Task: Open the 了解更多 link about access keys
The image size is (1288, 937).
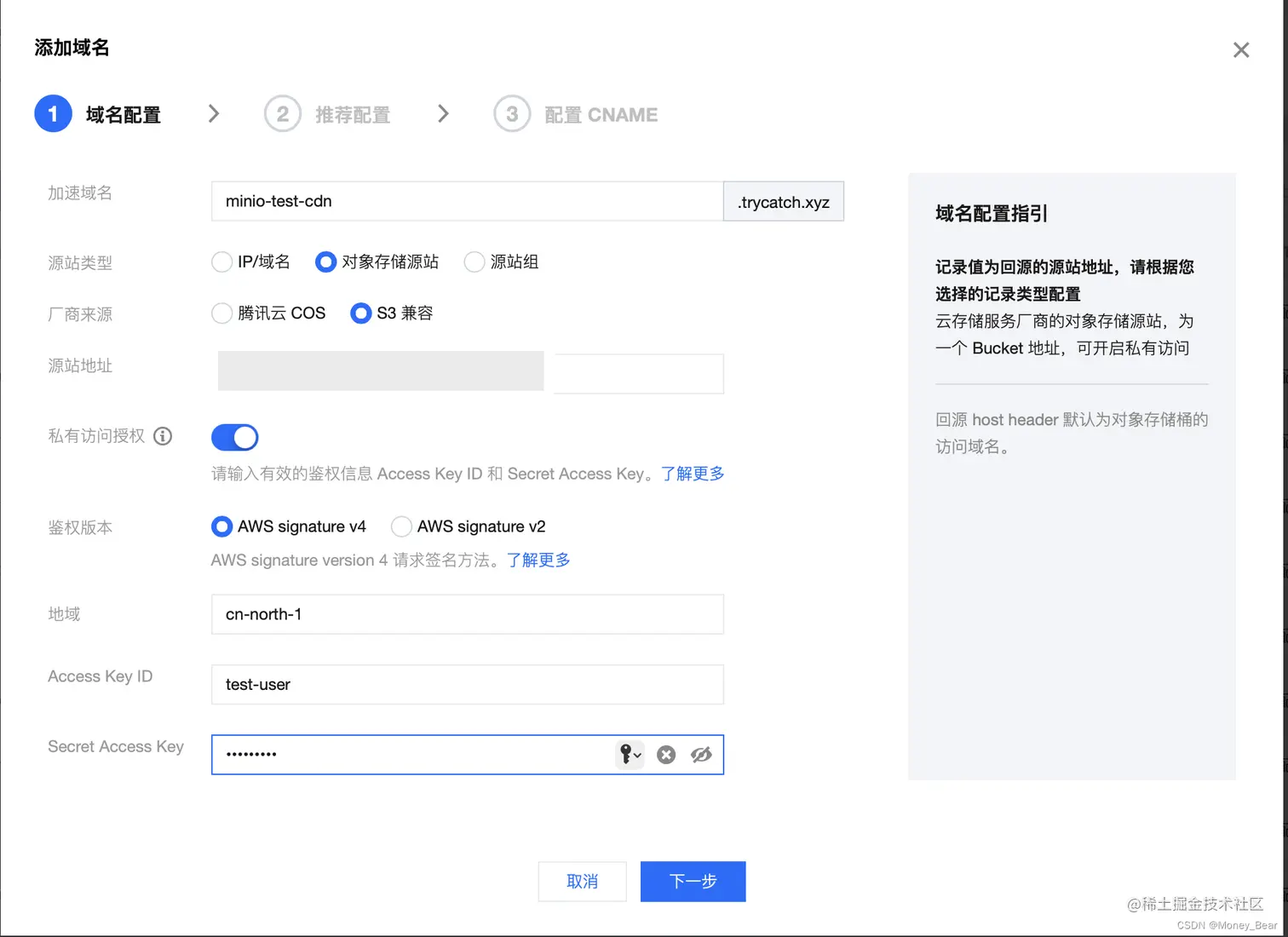Action: click(692, 474)
